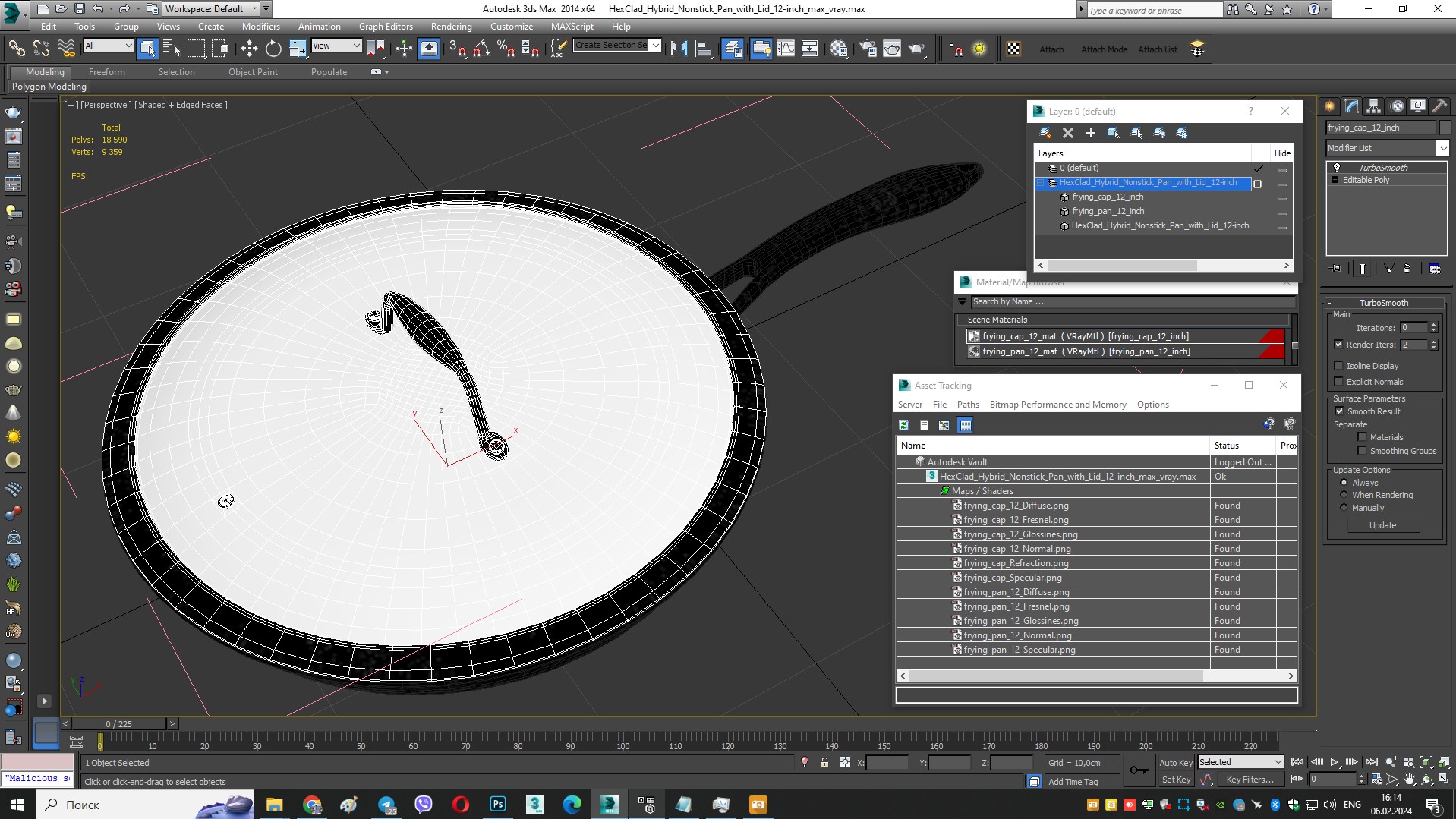Expand Editable Poly in modifier stack
Screen dimensions: 1456x819
point(1335,180)
